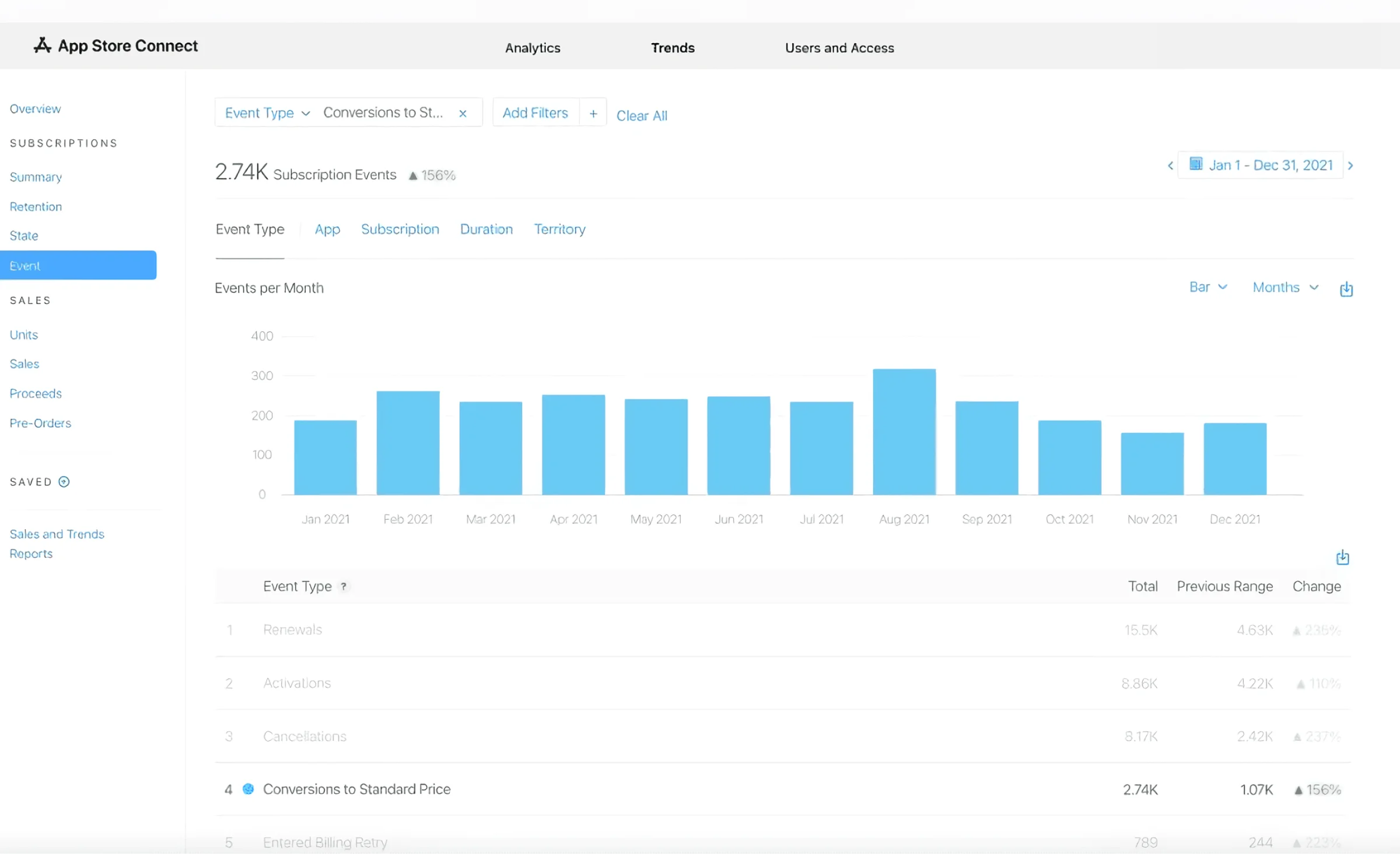Click the back arrow to shift date range
This screenshot has width=1400, height=854.
click(x=1170, y=165)
